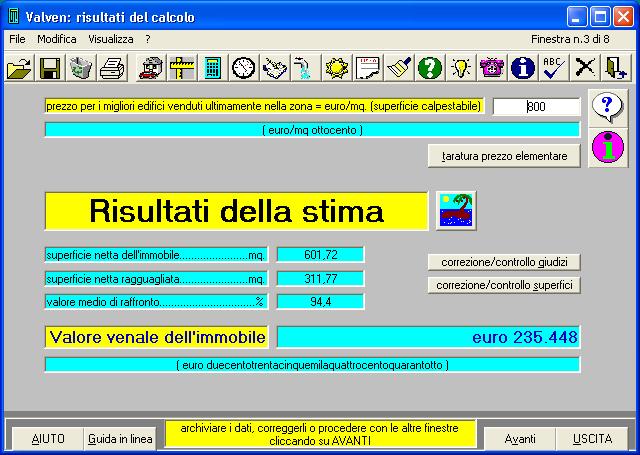Click the palm tree picture button
The width and height of the screenshot is (640, 455).
[x=457, y=211]
